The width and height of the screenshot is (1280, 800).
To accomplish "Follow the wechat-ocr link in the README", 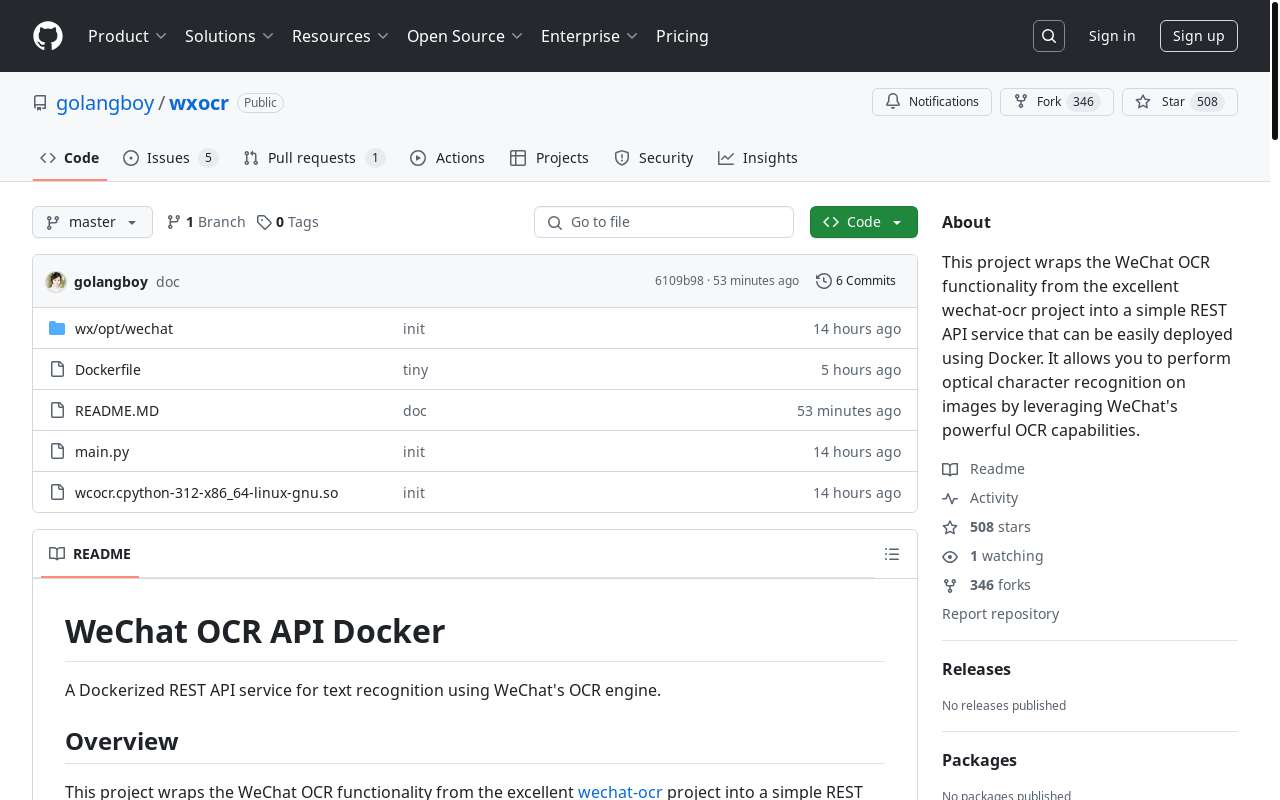I will click(x=620, y=791).
